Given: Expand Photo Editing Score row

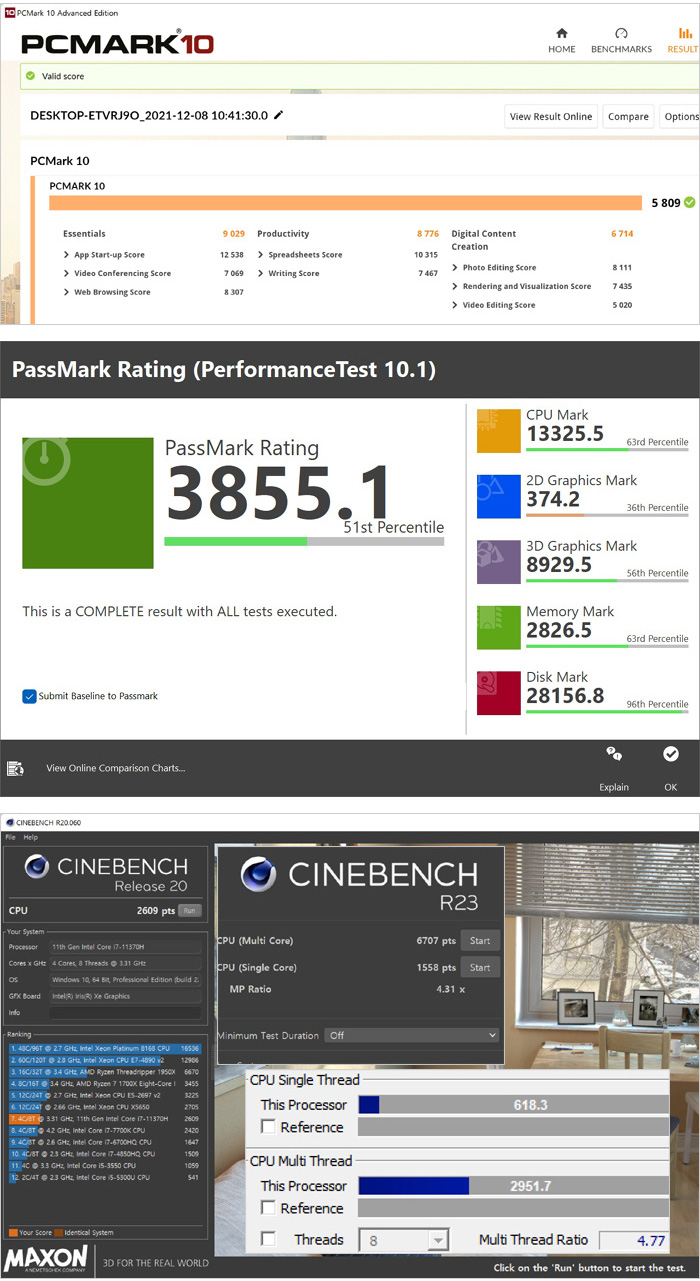Looking at the screenshot, I should click(455, 268).
